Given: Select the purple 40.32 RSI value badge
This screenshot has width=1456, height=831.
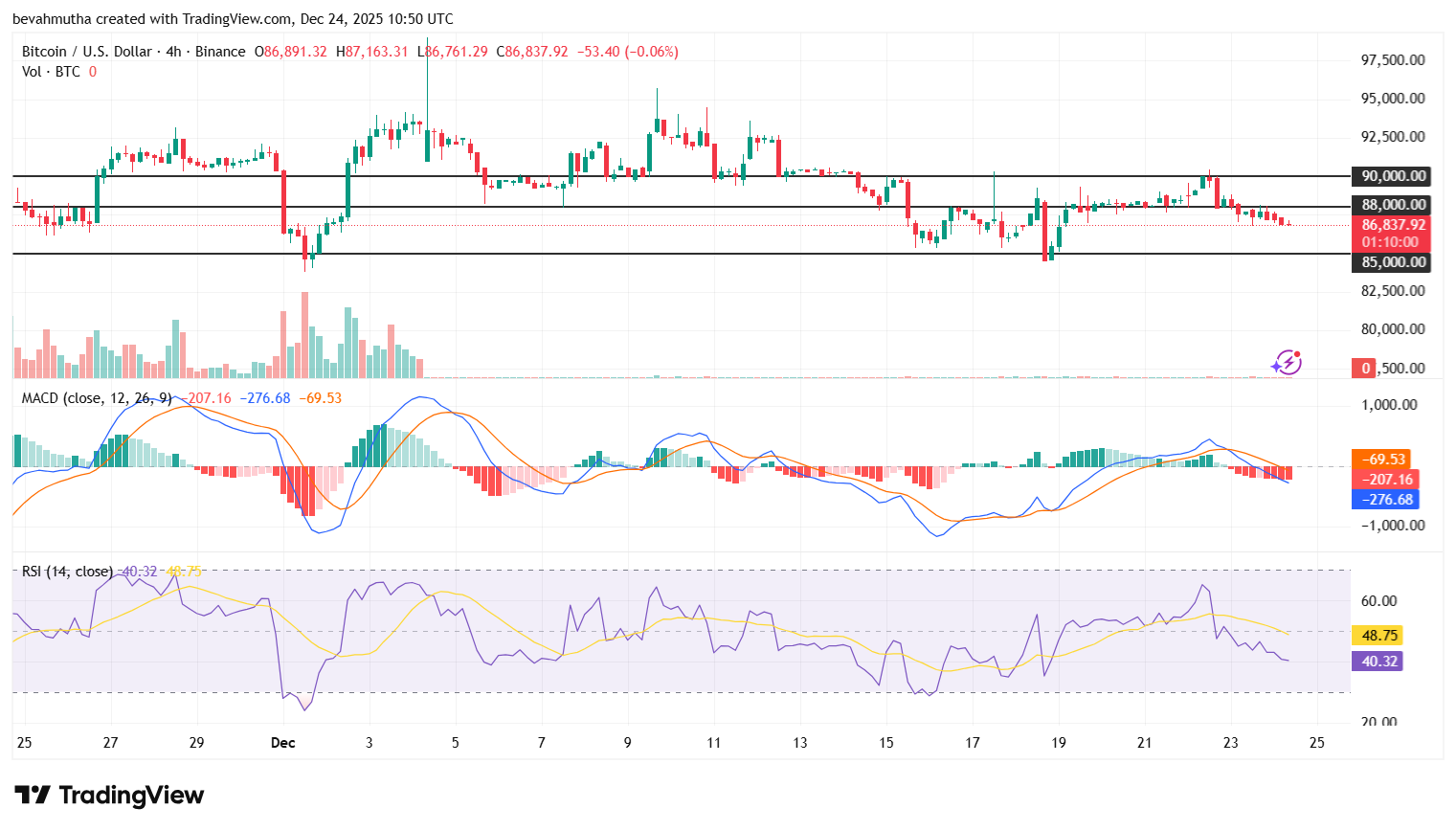Looking at the screenshot, I should click(1376, 661).
